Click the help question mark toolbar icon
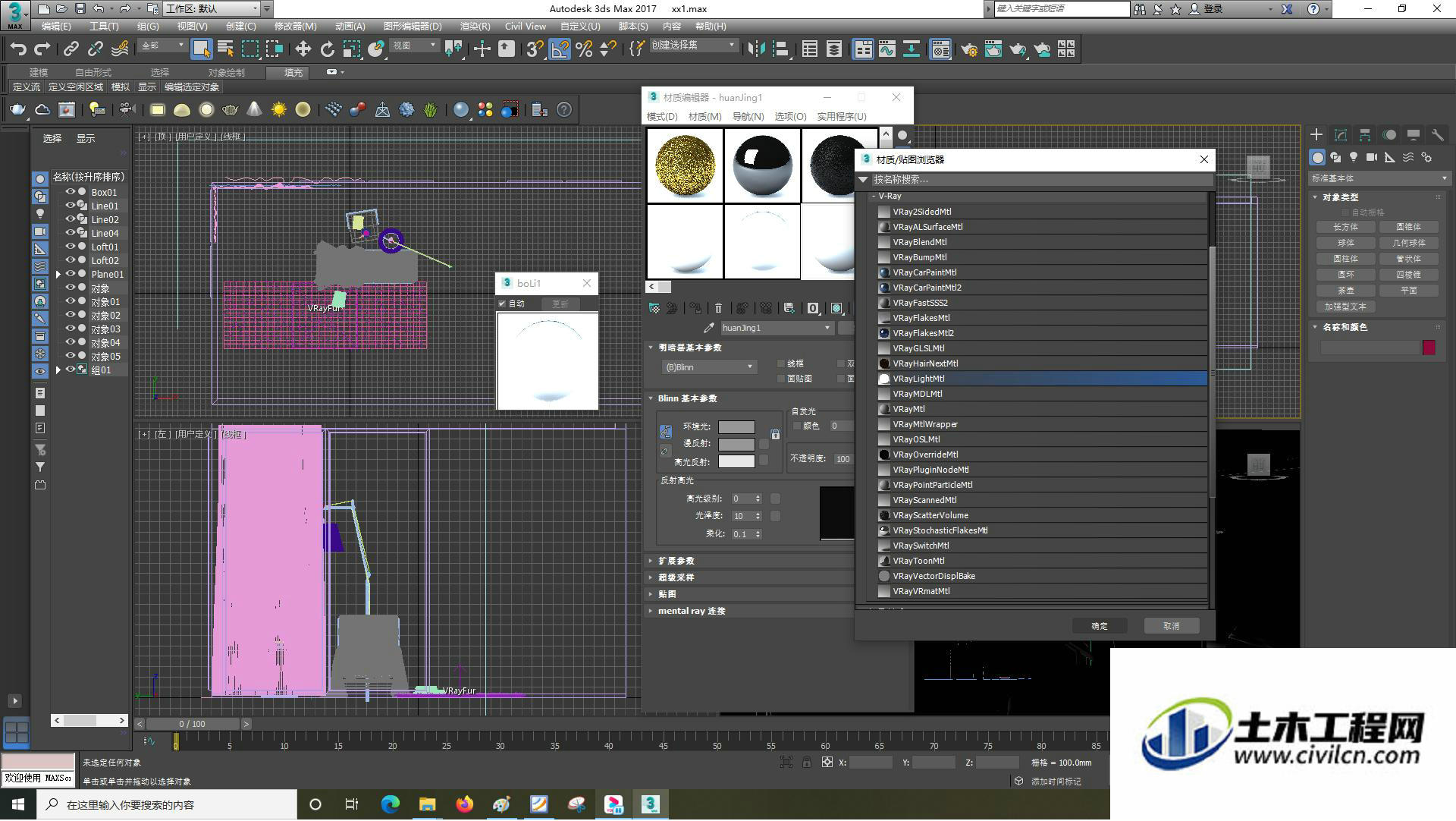1456x821 pixels. click(x=563, y=110)
